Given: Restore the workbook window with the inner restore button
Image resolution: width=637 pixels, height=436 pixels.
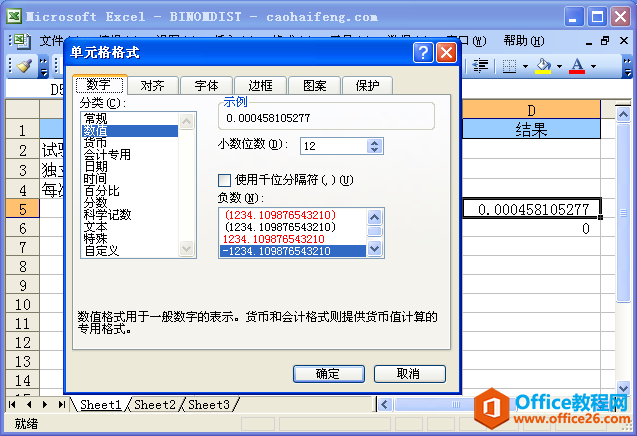Looking at the screenshot, I should coord(605,41).
